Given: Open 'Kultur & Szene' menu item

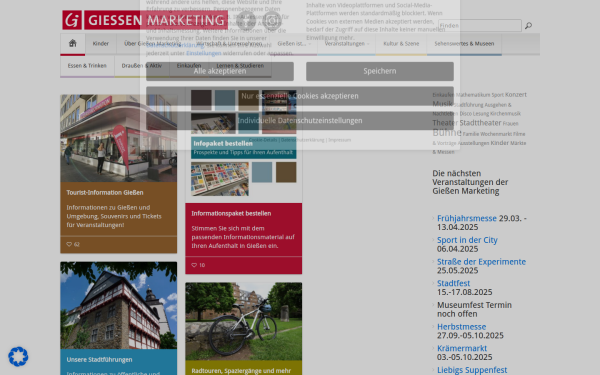Looking at the screenshot, I should click(x=401, y=44).
